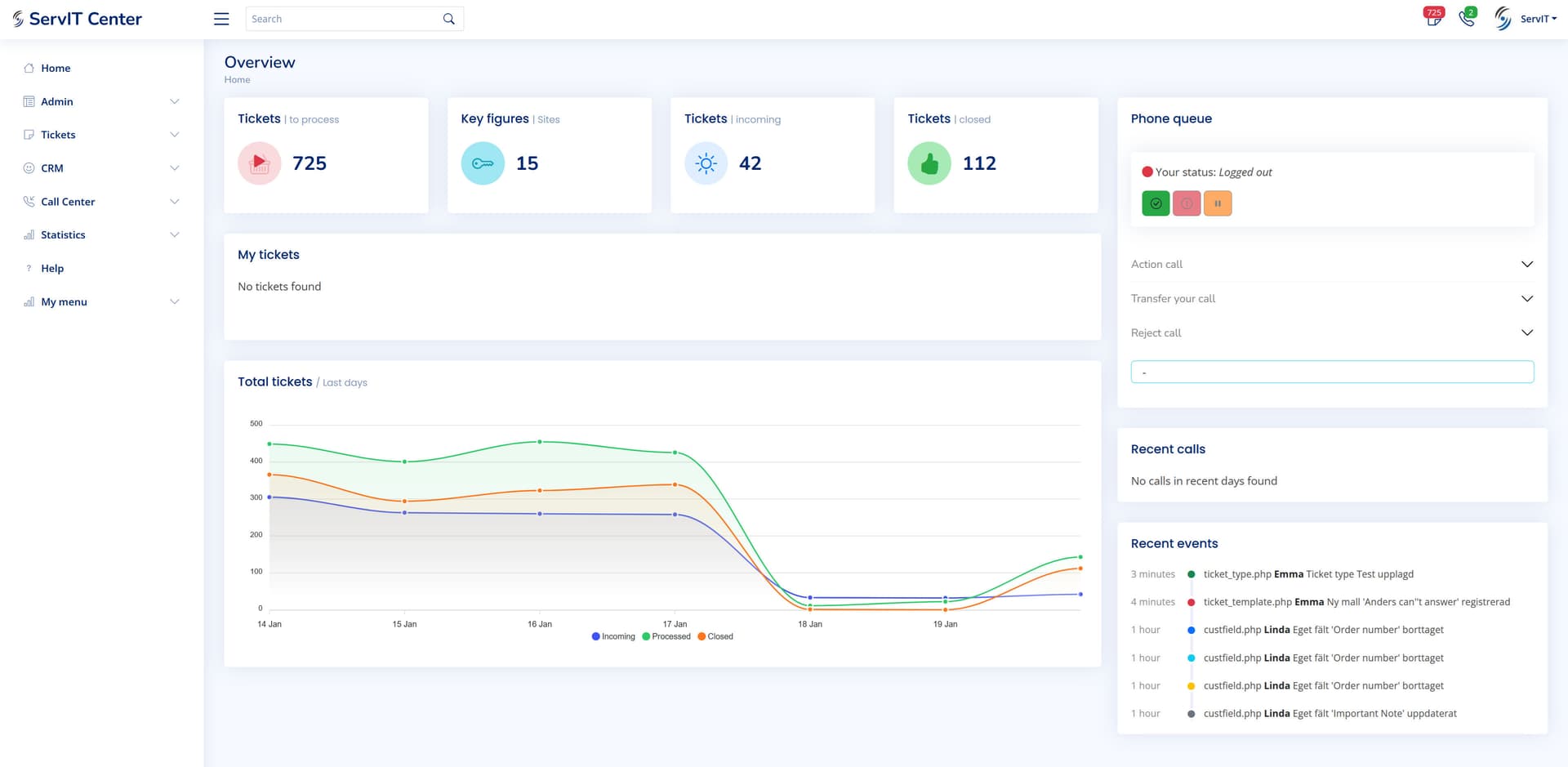Open the Tickets sidebar menu

101,135
